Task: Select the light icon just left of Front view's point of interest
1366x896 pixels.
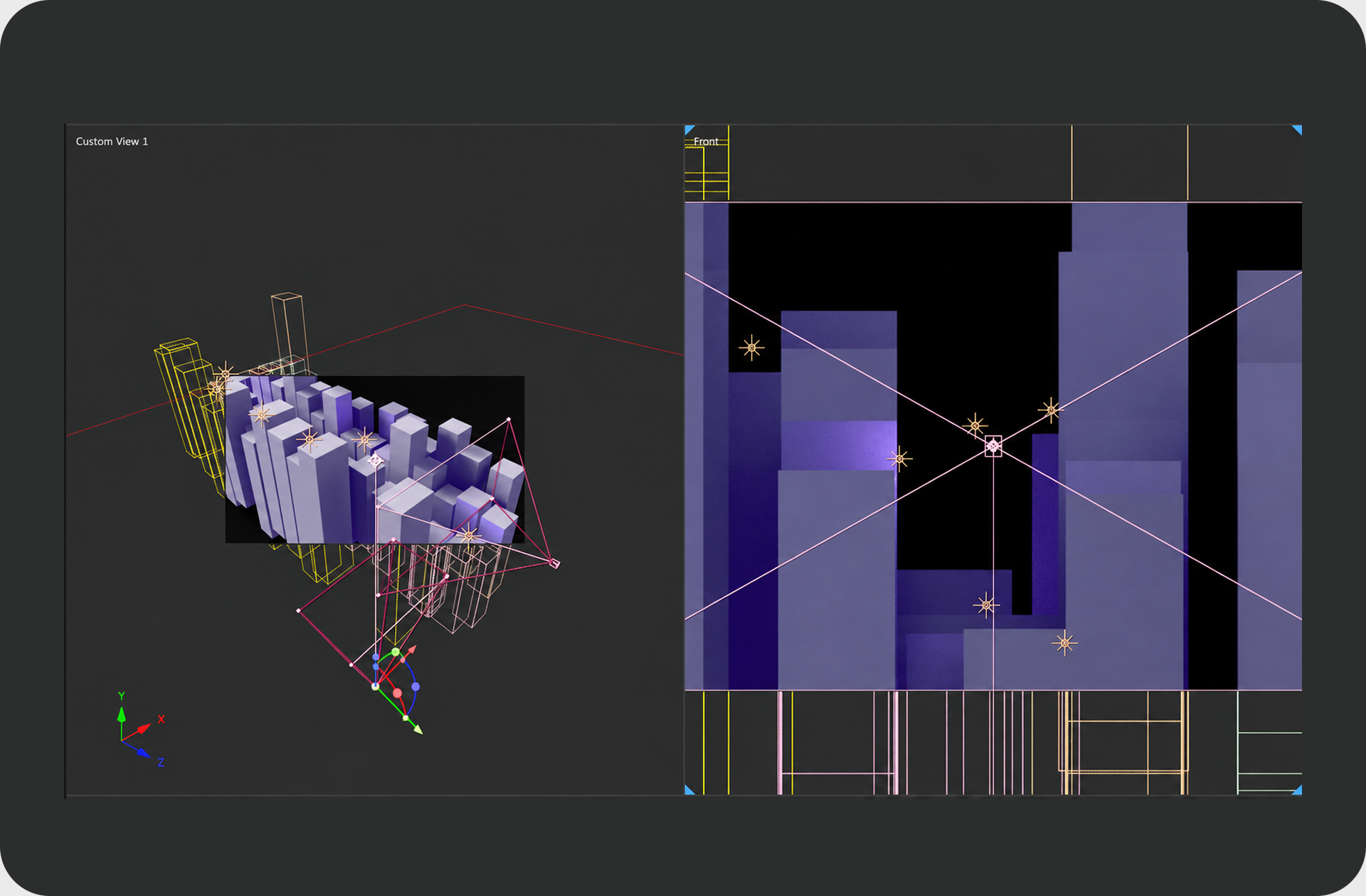Action: [975, 426]
